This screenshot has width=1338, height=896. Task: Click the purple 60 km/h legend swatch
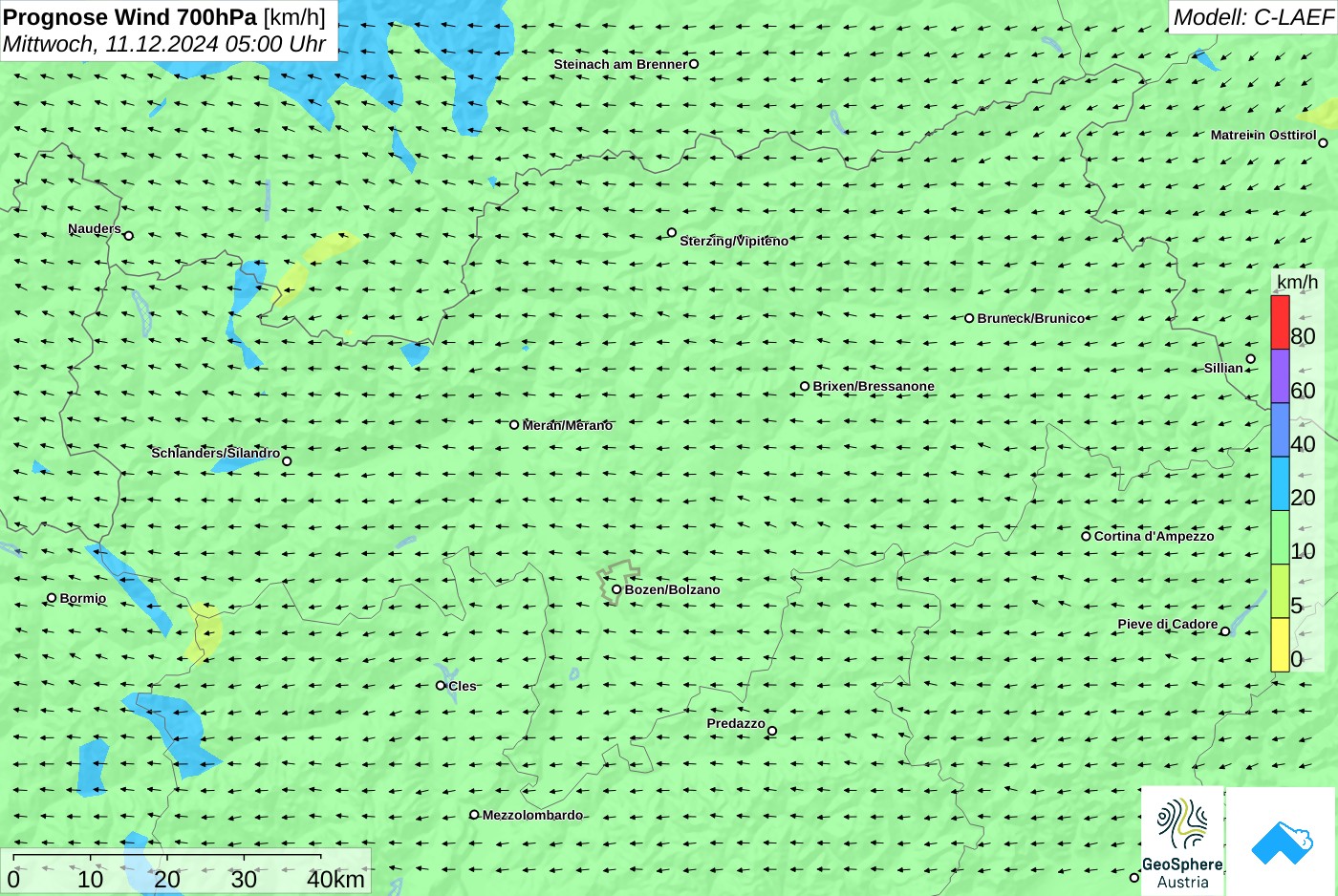pyautogui.click(x=1280, y=376)
